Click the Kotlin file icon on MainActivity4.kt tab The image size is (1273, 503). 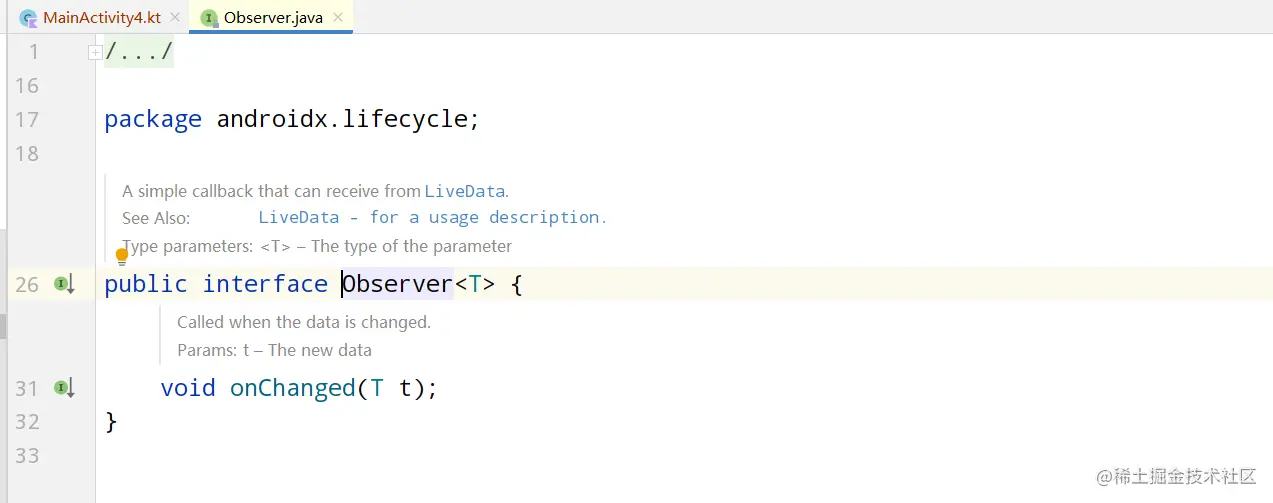coord(28,17)
